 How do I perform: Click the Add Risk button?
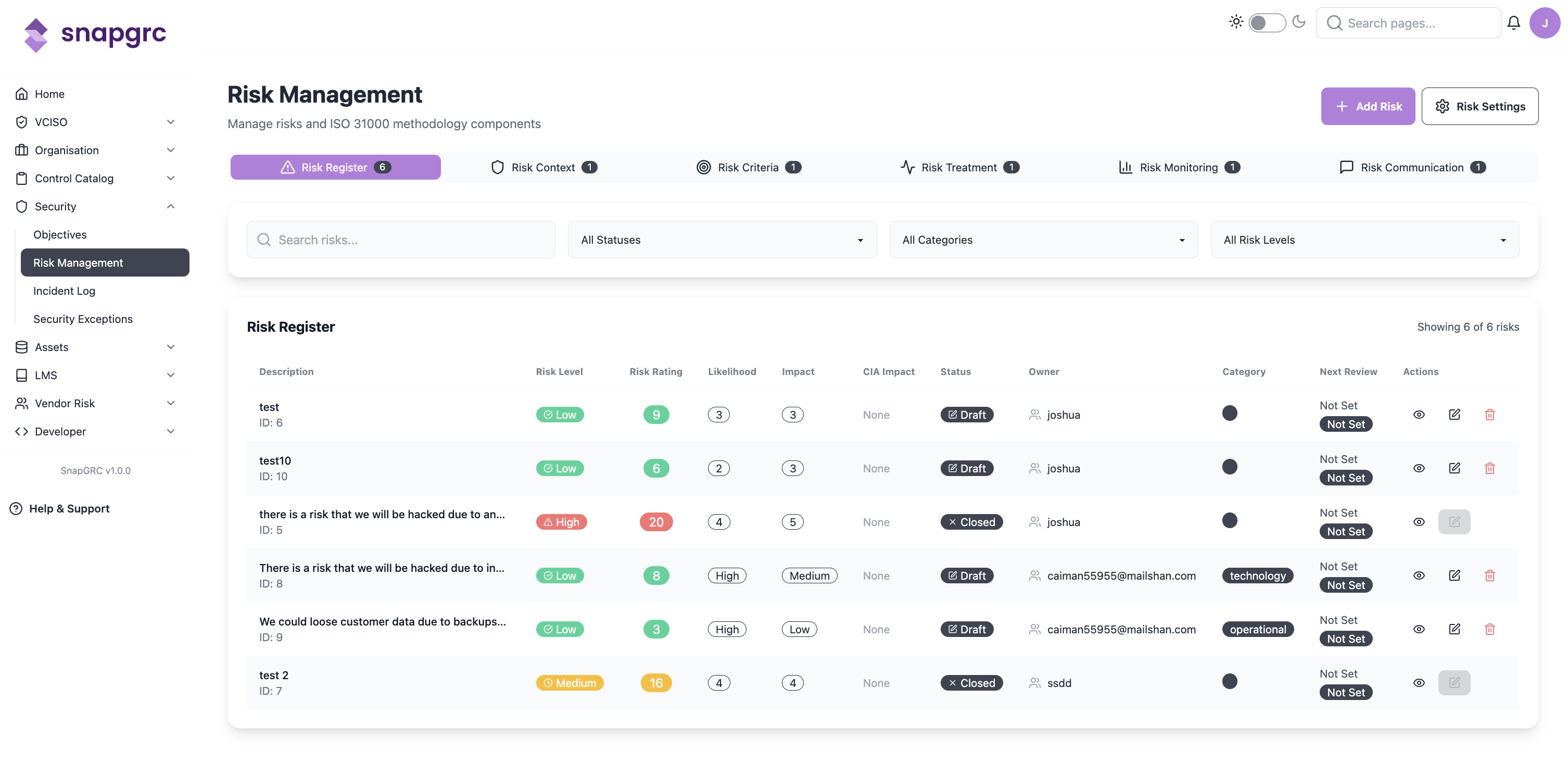[x=1368, y=106]
